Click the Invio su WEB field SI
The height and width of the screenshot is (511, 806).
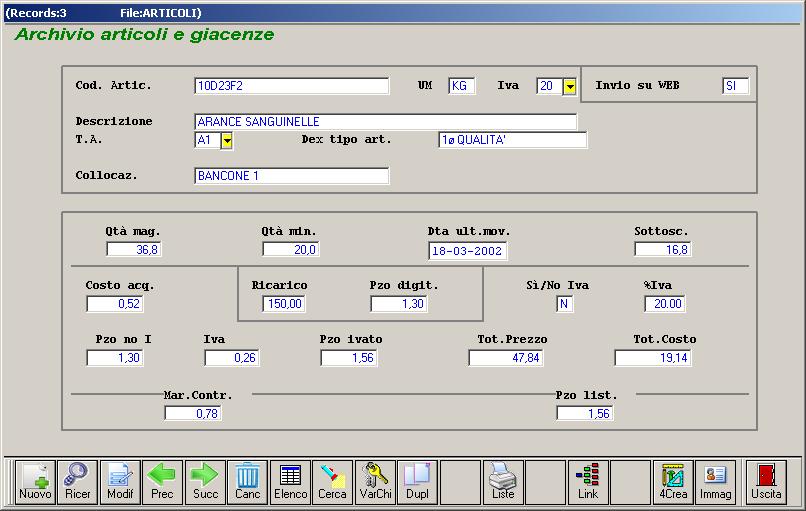[x=736, y=86]
